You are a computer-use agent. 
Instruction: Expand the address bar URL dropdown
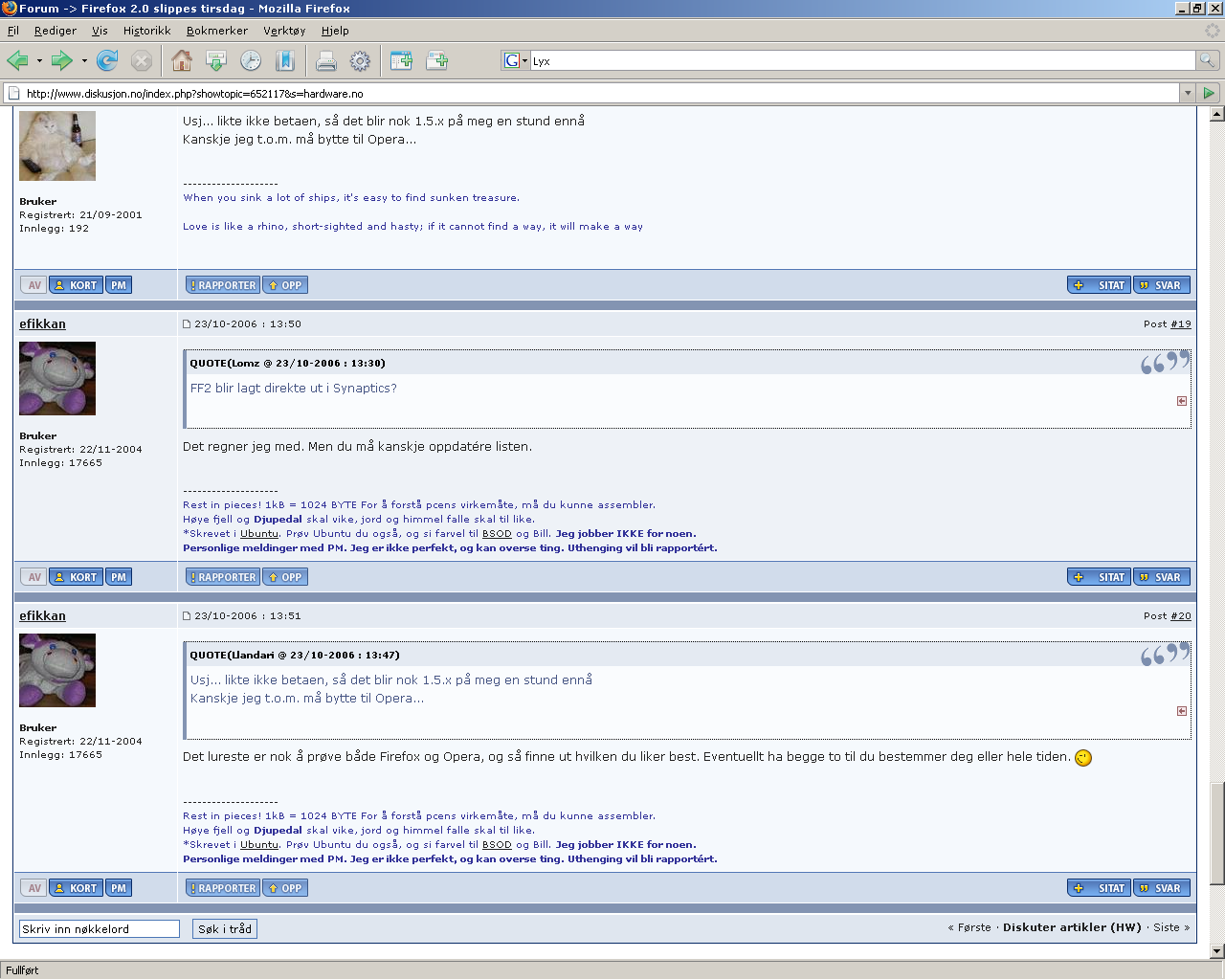coord(1188,94)
